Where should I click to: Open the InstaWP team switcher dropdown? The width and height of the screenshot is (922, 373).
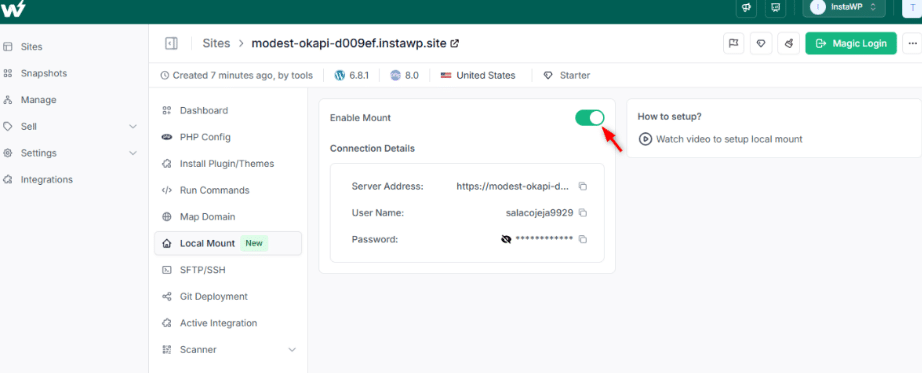pyautogui.click(x=844, y=7)
